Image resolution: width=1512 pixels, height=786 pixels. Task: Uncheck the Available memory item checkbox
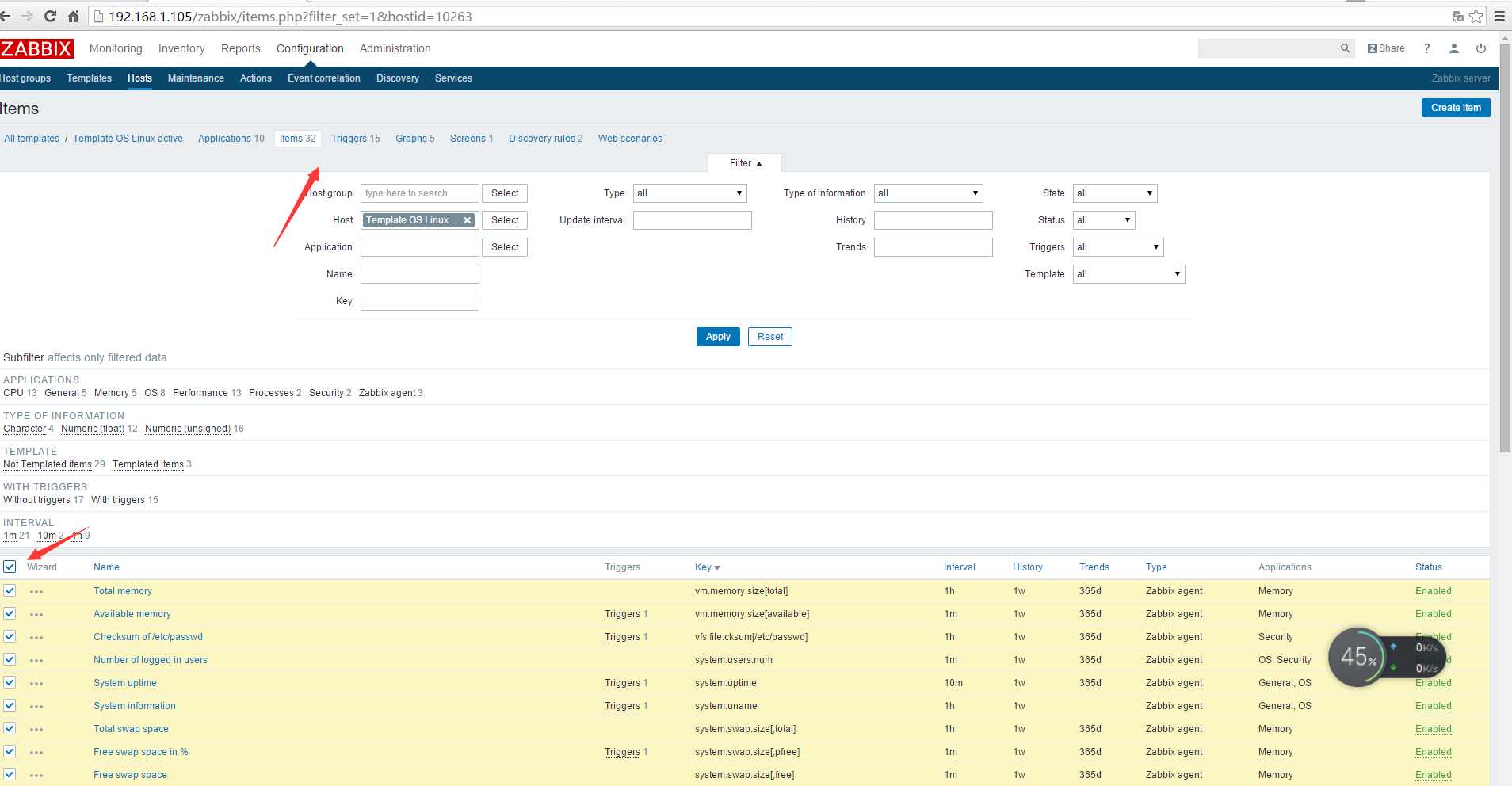pyautogui.click(x=10, y=613)
